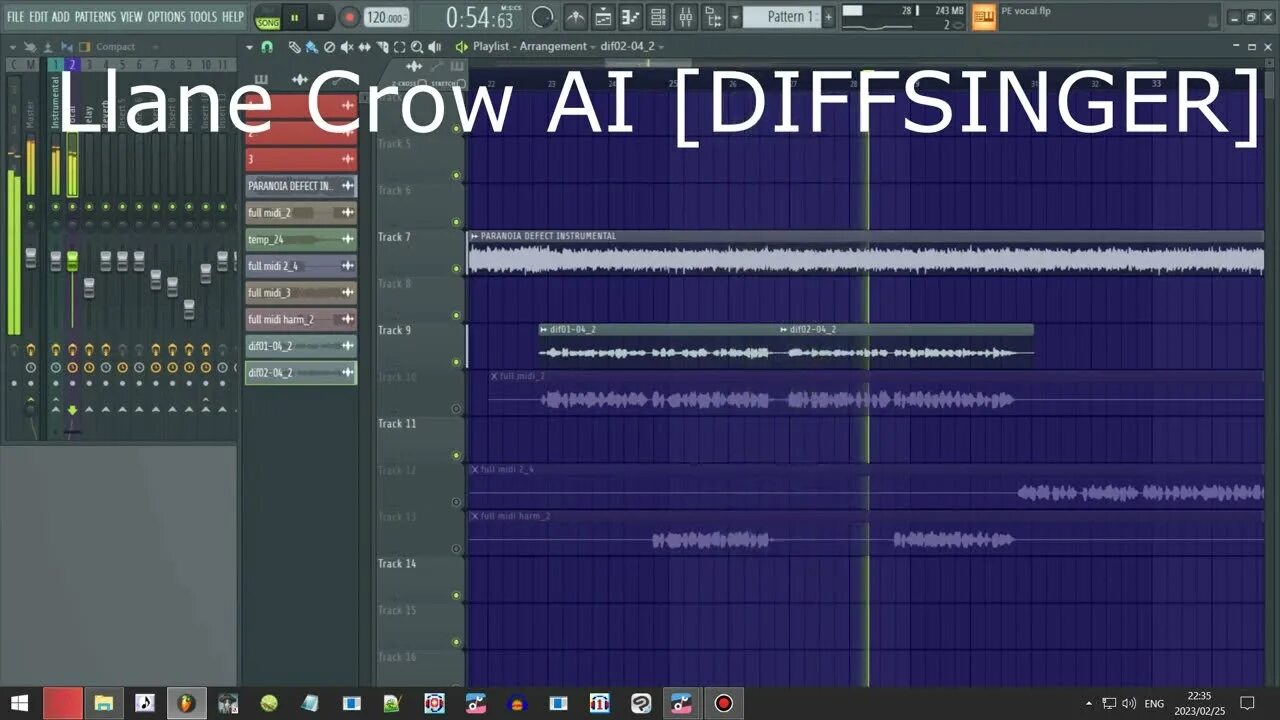The width and height of the screenshot is (1280, 720).
Task: Click the volume icon in system tray
Action: pyautogui.click(x=1129, y=703)
